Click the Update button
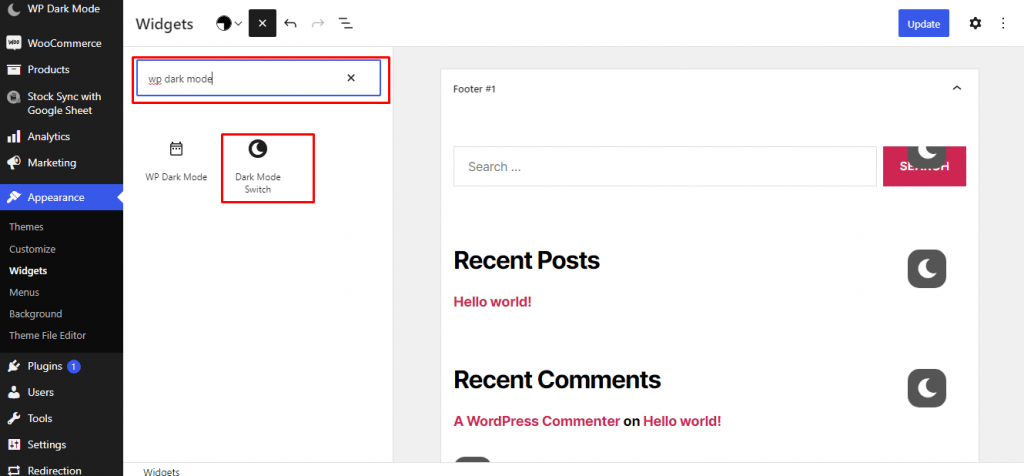The height and width of the screenshot is (476, 1024). pyautogui.click(x=923, y=24)
